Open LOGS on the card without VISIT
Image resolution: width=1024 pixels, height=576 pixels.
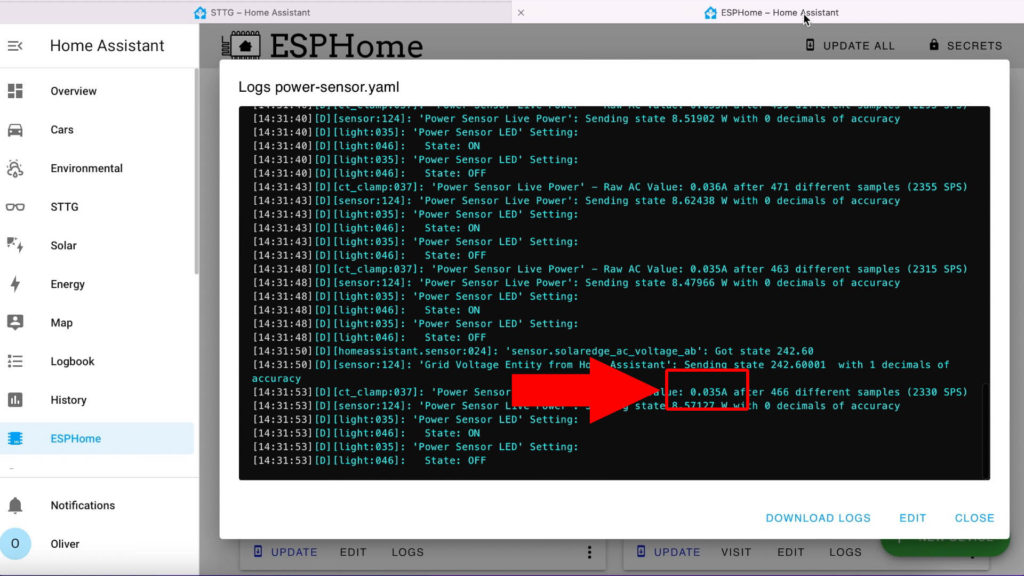[x=408, y=552]
